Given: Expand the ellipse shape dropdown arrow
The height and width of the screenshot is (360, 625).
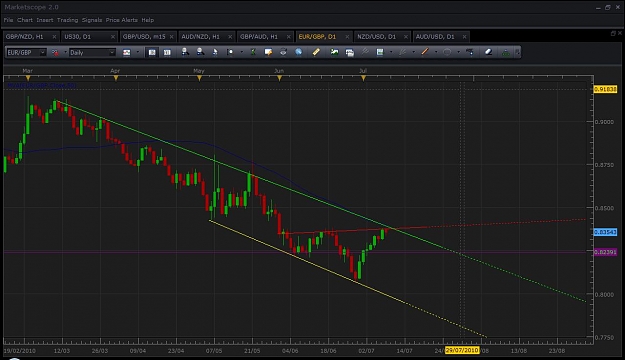Looking at the screenshot, I should tap(458, 52).
